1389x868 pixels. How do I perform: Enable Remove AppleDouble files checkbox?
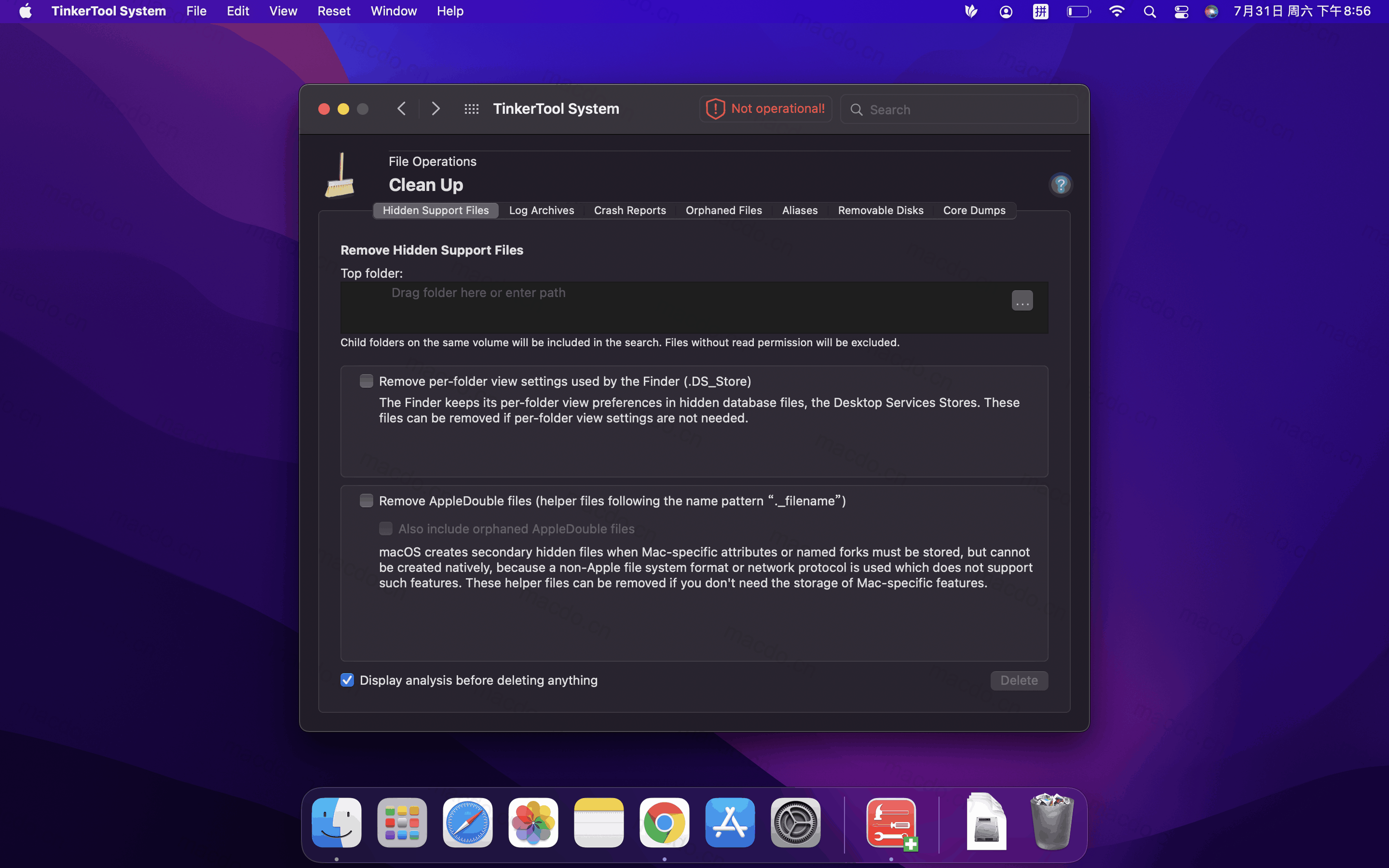click(366, 500)
